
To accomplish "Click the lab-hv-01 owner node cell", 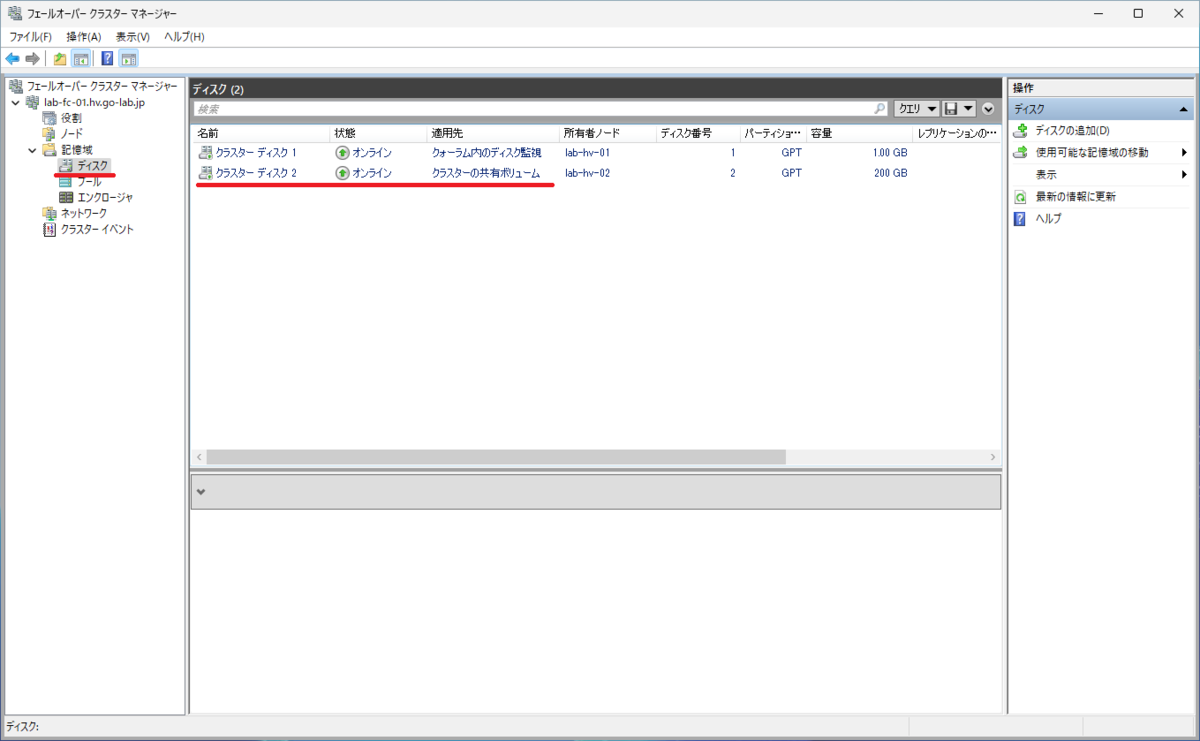I will (x=587, y=153).
